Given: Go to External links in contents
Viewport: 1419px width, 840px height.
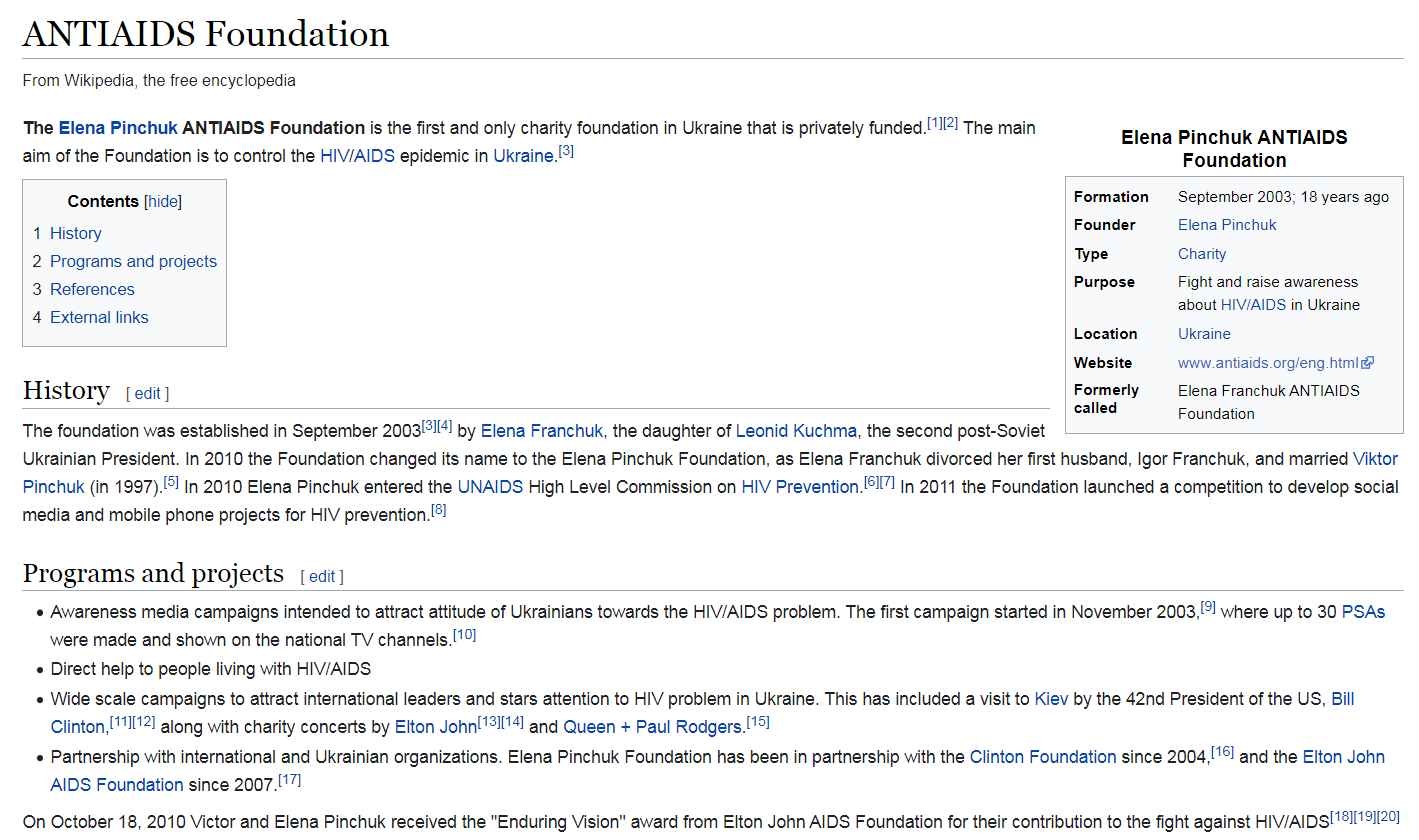Looking at the screenshot, I should click(99, 317).
